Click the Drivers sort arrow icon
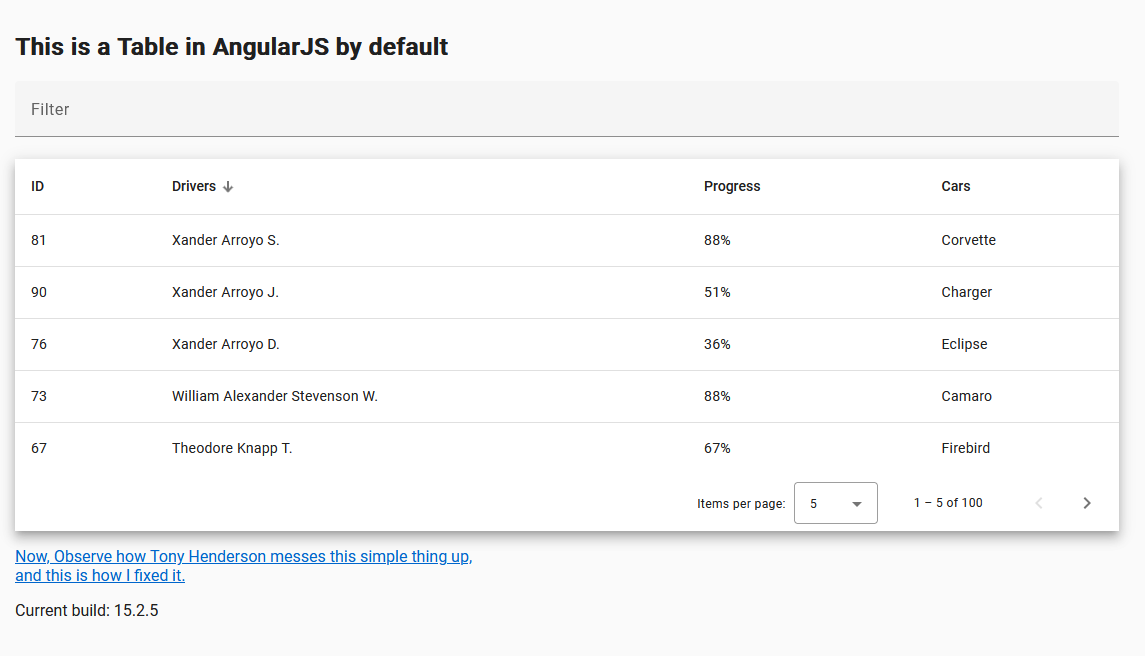The height and width of the screenshot is (656, 1145). 228,187
